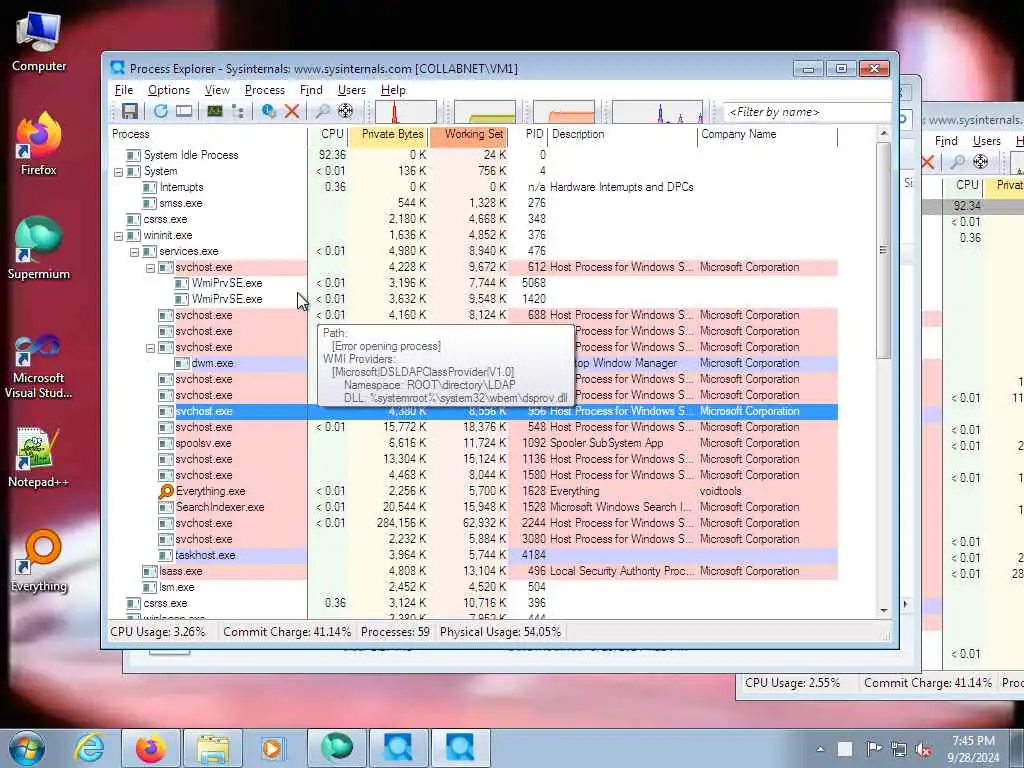Open the commit history mini graph
The width and height of the screenshot is (1024, 768).
pyautogui.click(x=485, y=112)
